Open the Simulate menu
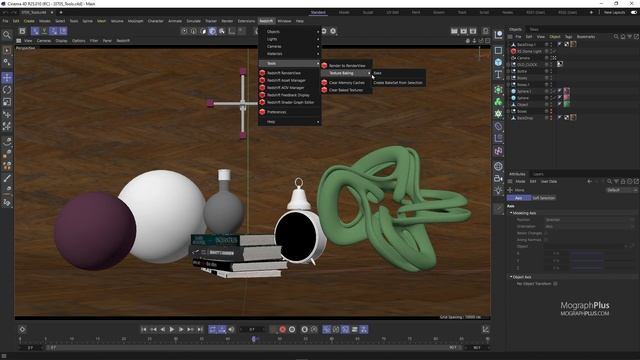Image resolution: width=640 pixels, height=360 pixels. tap(193, 21)
